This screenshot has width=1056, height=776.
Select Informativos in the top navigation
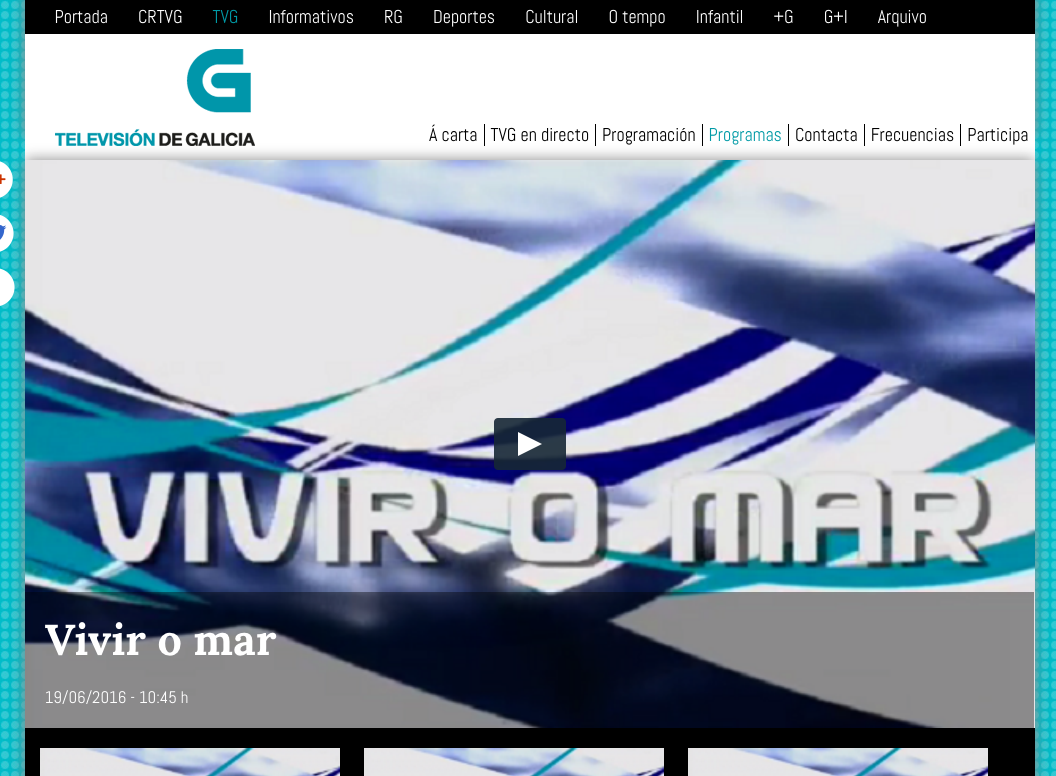[311, 17]
